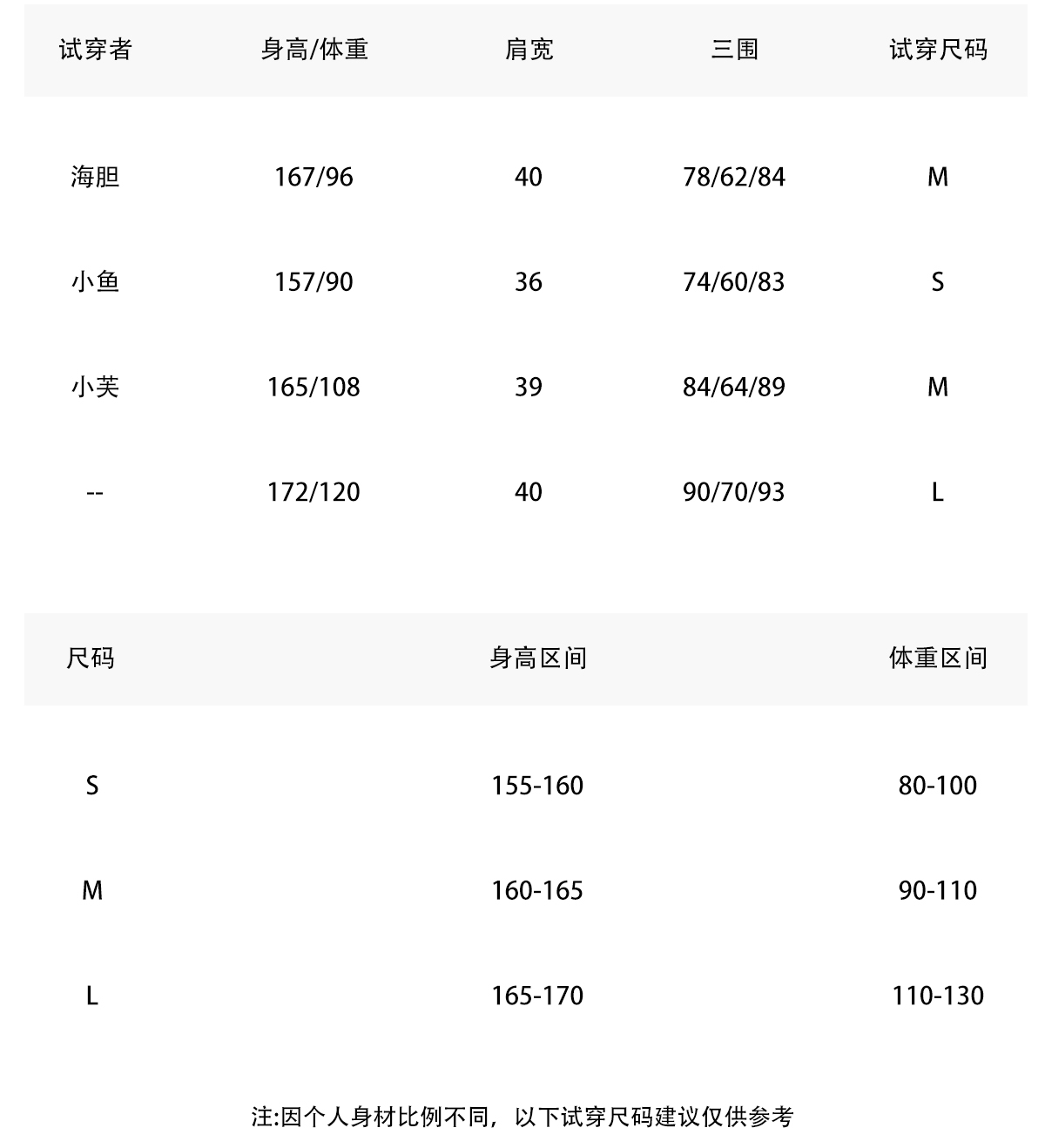Viewport: 1045px width, 1148px height.
Task: Click the 试穿者 column header
Action: (x=95, y=50)
